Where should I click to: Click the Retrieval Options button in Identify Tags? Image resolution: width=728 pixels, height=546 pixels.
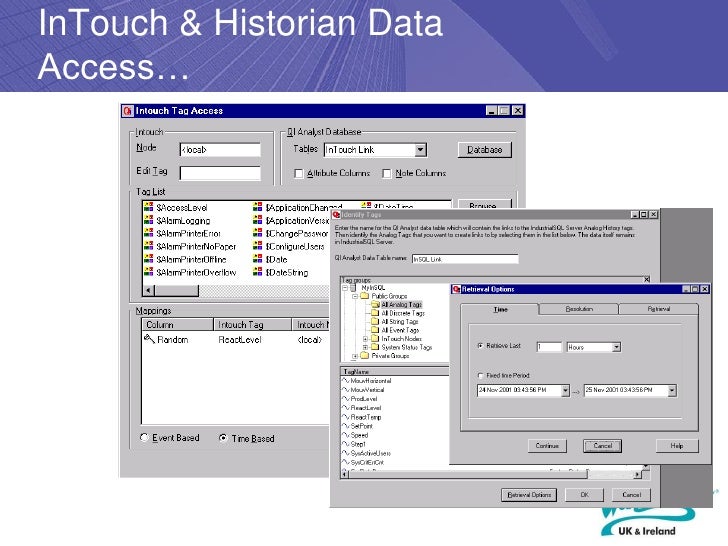[529, 495]
